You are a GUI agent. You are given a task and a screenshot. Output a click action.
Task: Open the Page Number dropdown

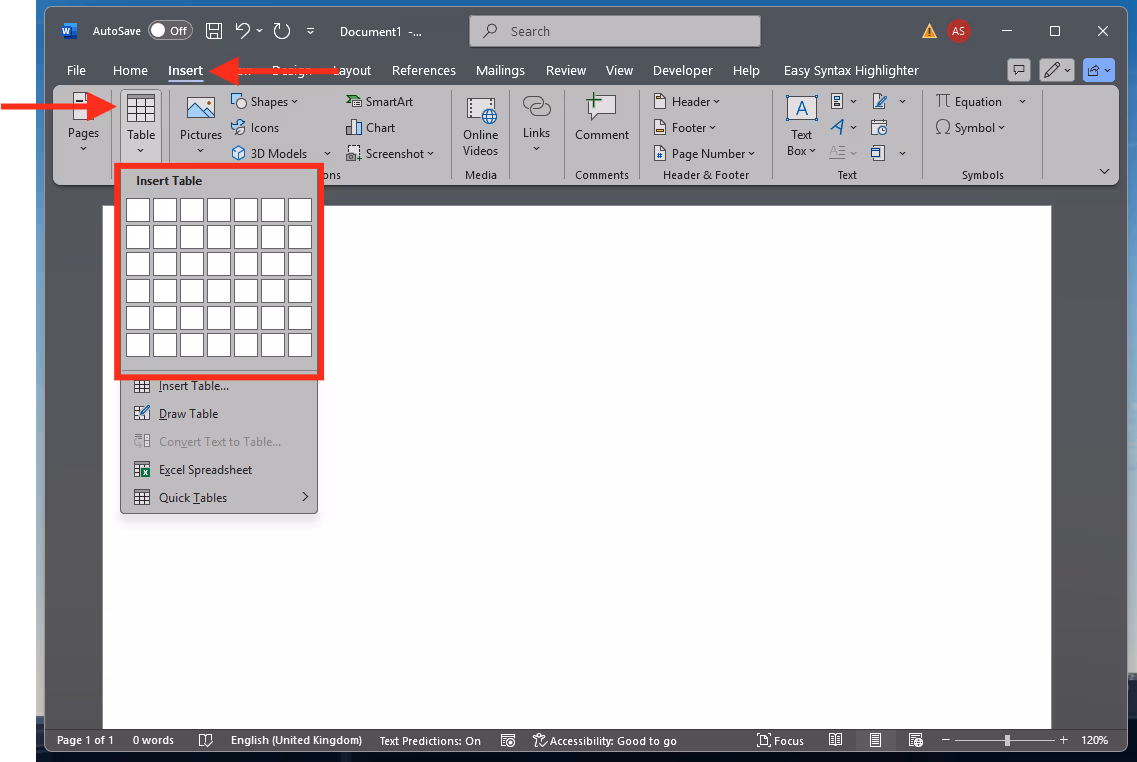tap(705, 153)
